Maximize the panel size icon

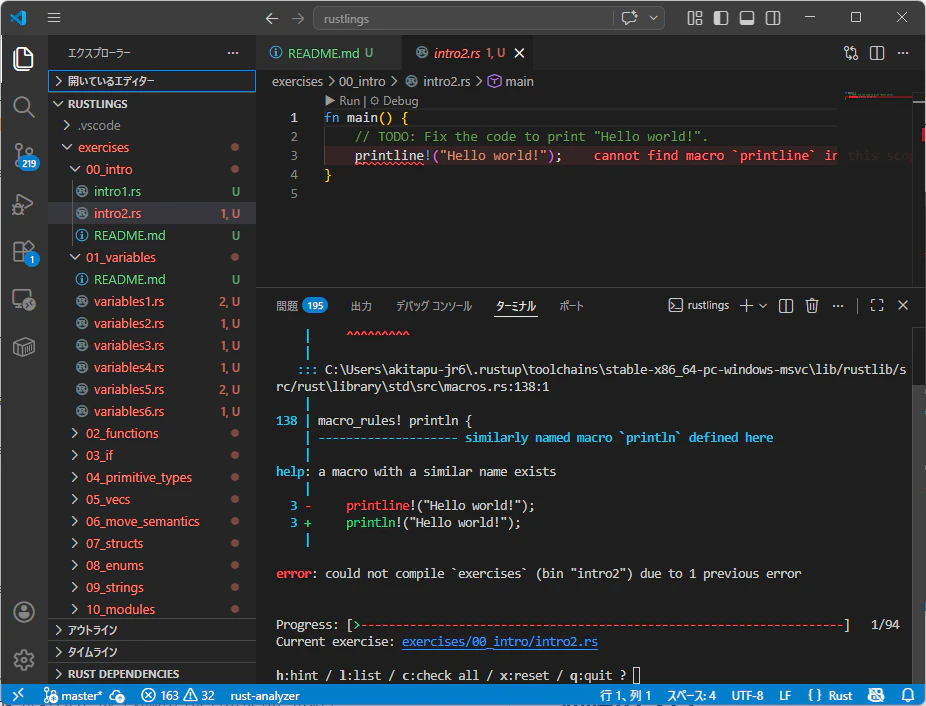point(877,305)
